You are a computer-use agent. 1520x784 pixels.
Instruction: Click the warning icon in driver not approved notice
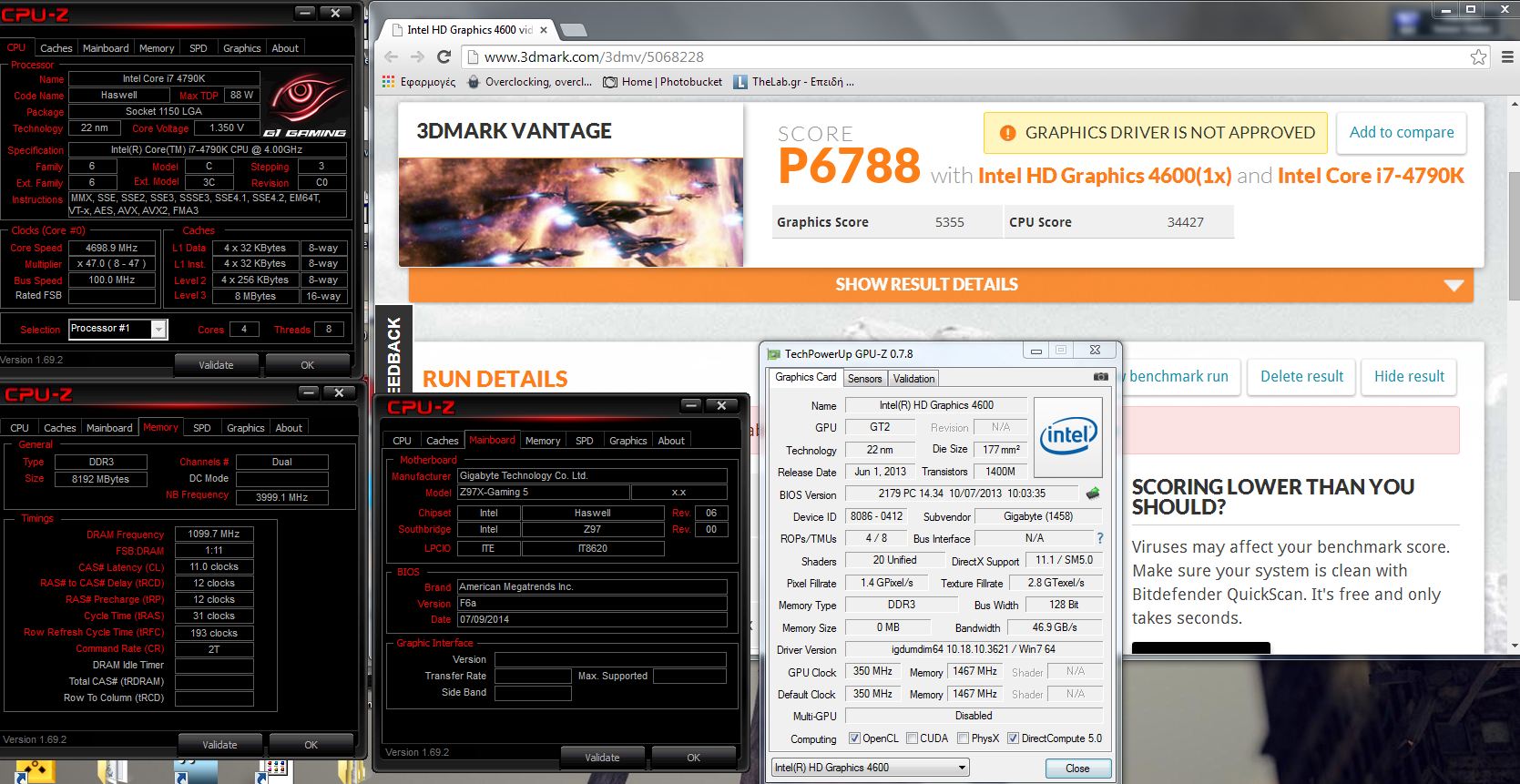(x=1007, y=133)
